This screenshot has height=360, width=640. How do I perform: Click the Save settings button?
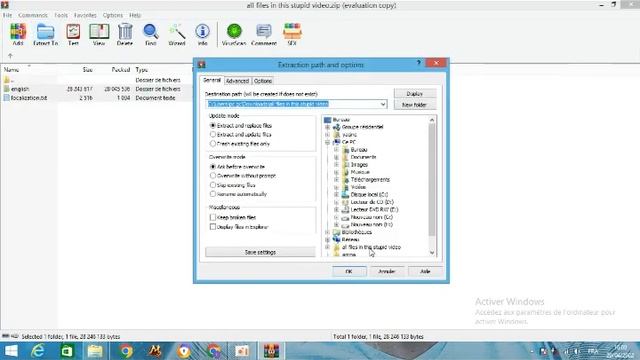[260, 252]
